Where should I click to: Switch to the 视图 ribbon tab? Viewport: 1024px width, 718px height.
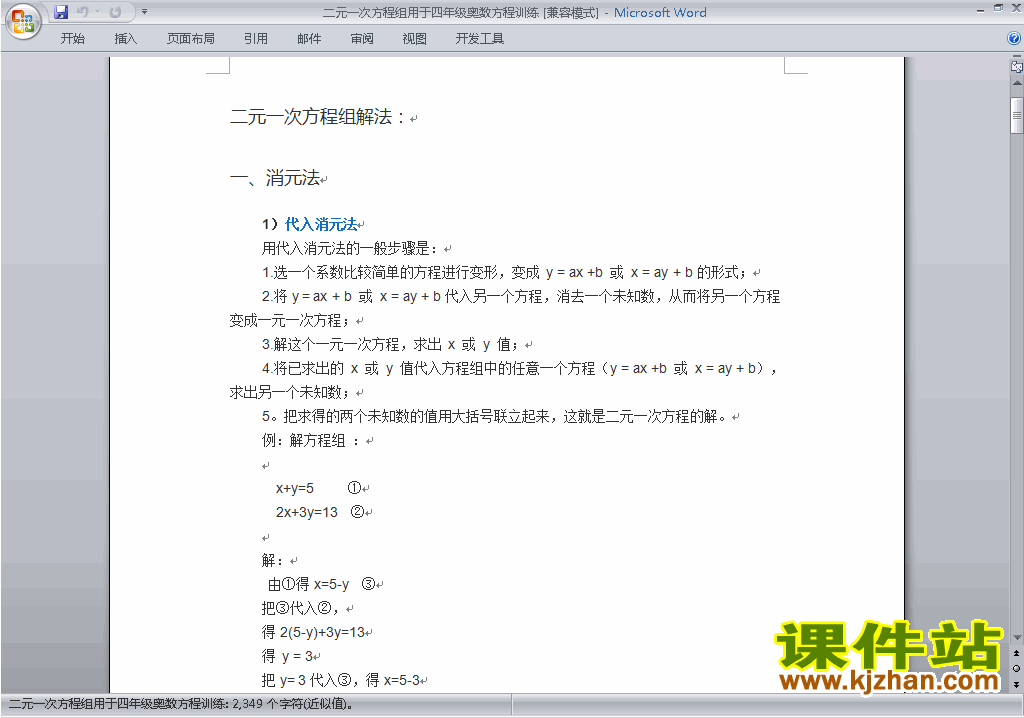[x=415, y=39]
